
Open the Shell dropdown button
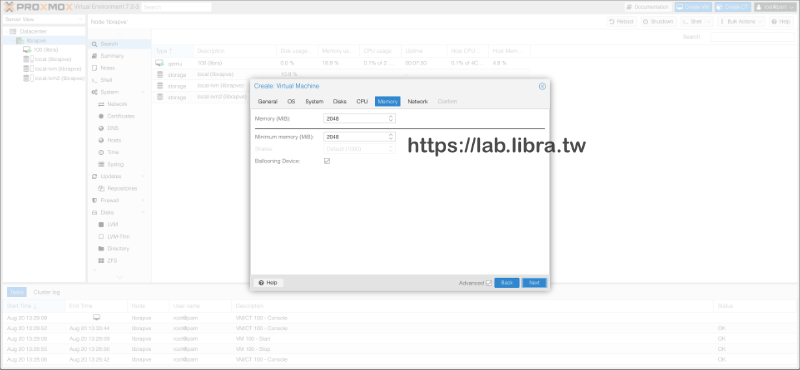tap(696, 22)
